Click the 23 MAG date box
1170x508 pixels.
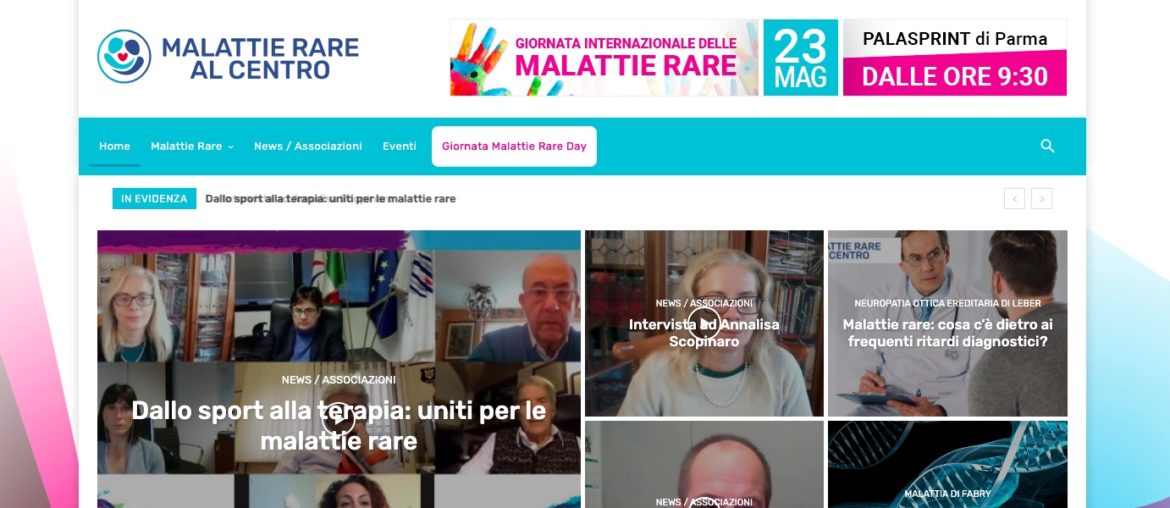800,57
